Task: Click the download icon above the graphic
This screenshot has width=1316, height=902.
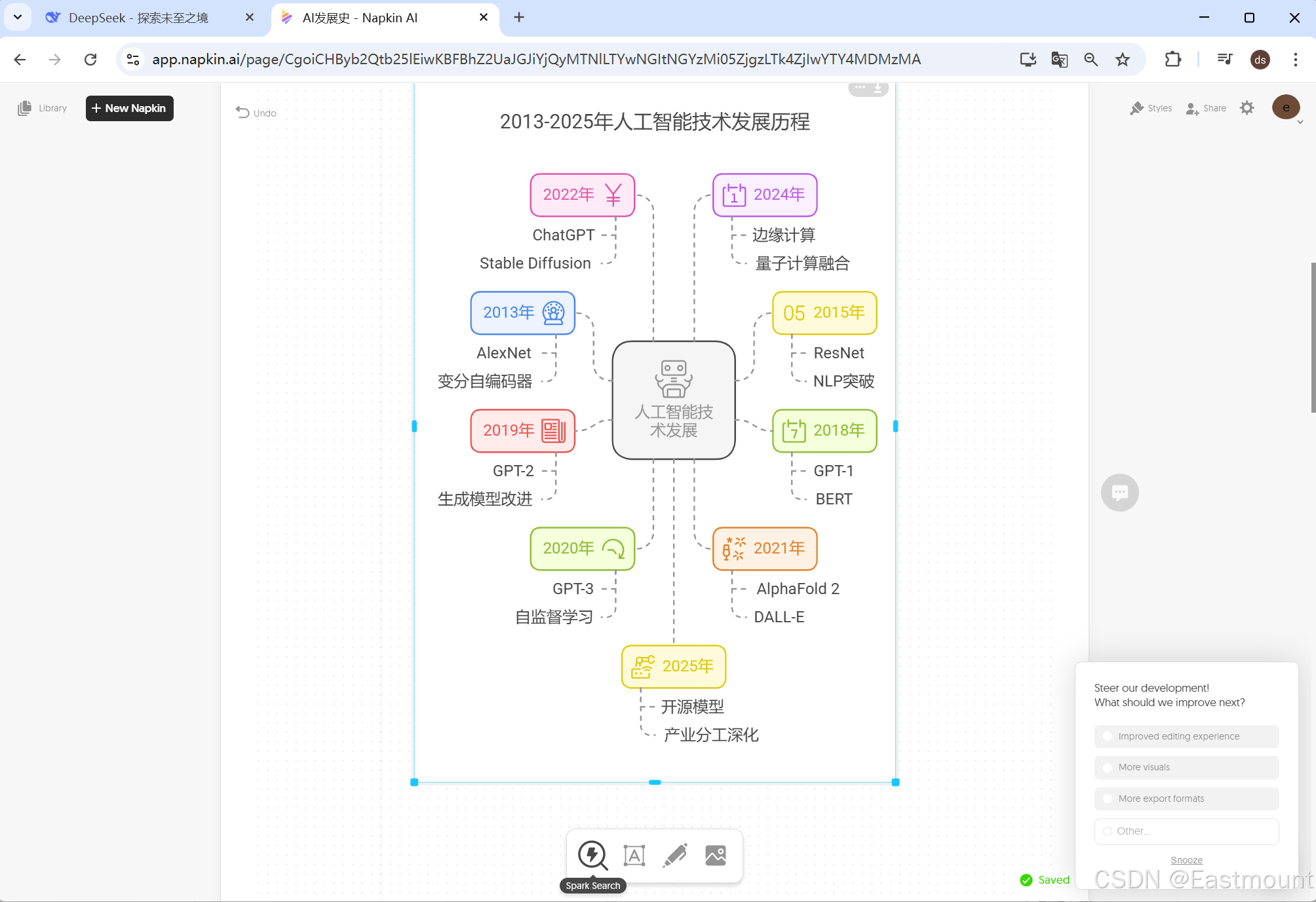Action: point(878,88)
